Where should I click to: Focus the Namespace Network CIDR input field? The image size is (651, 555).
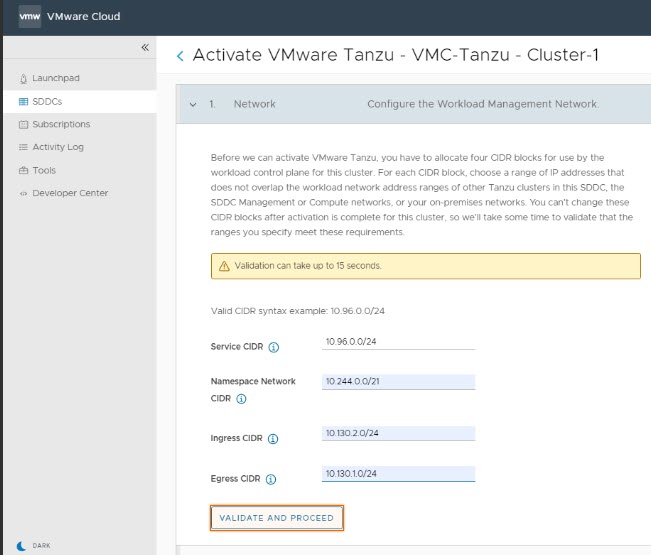click(x=398, y=381)
